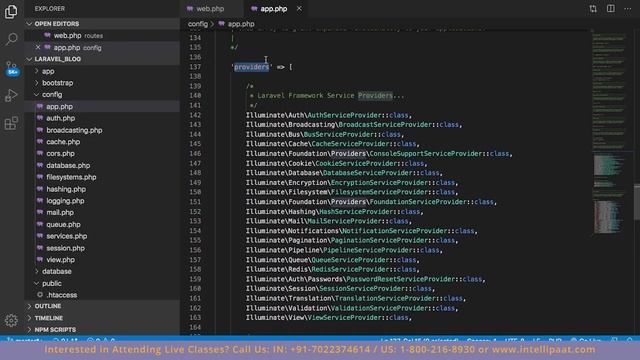Click ViewServiceProvider on line 163
Viewport: 640px width, 360px height.
[x=344, y=318]
